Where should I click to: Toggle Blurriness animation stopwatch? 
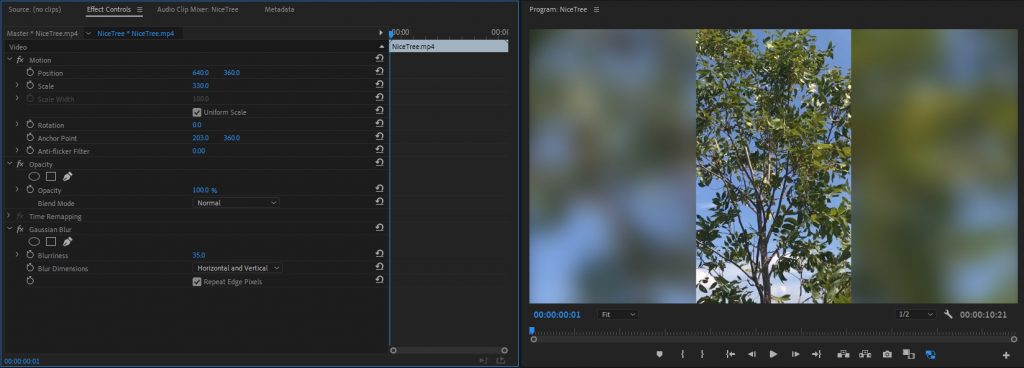[x=30, y=254]
